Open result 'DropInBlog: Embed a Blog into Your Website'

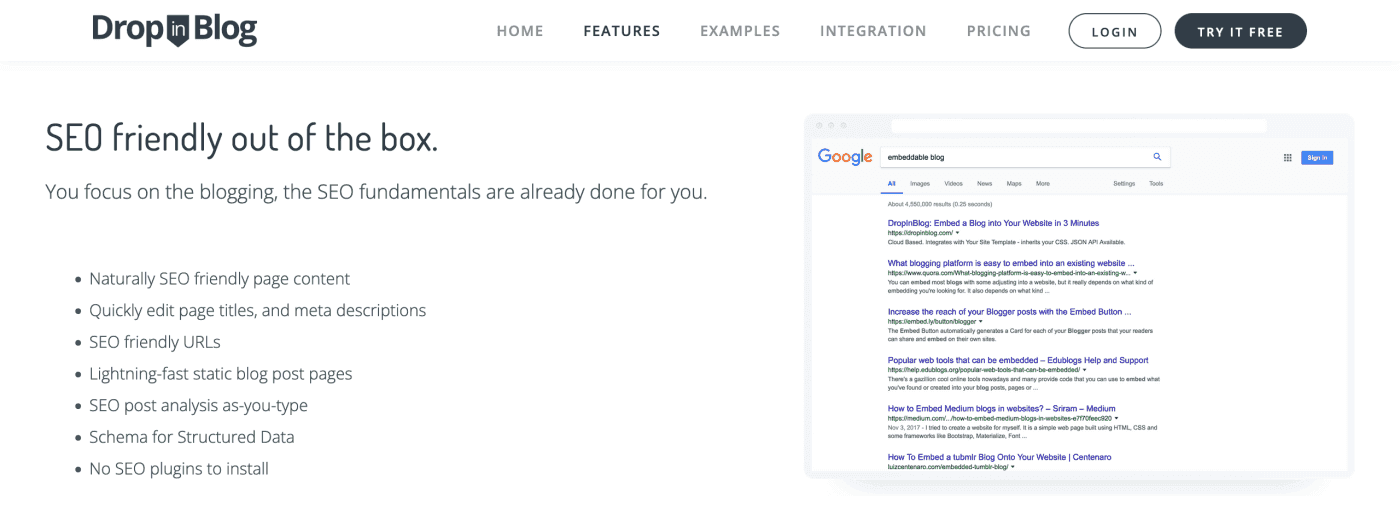click(993, 223)
